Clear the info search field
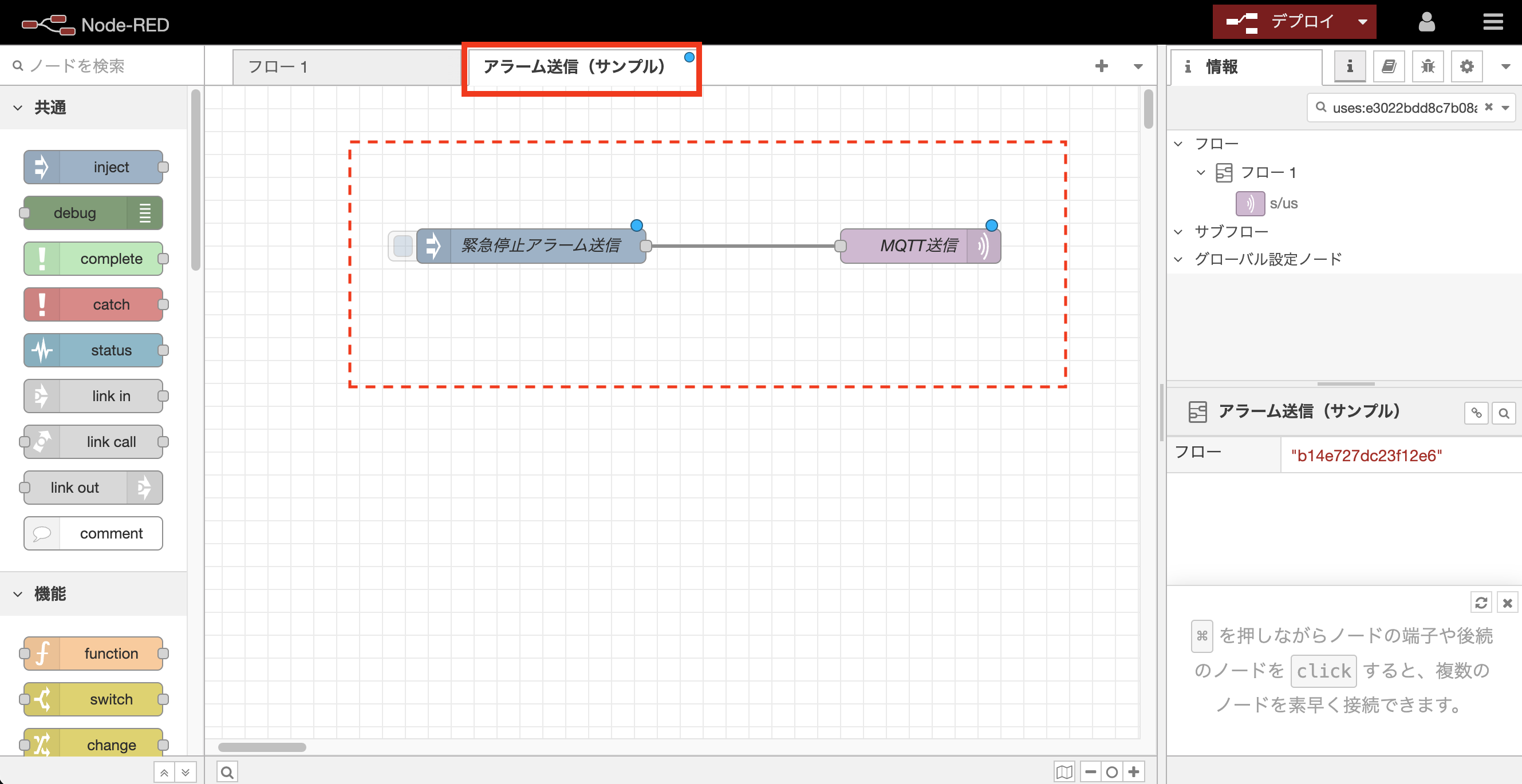This screenshot has width=1522, height=784. [1488, 107]
